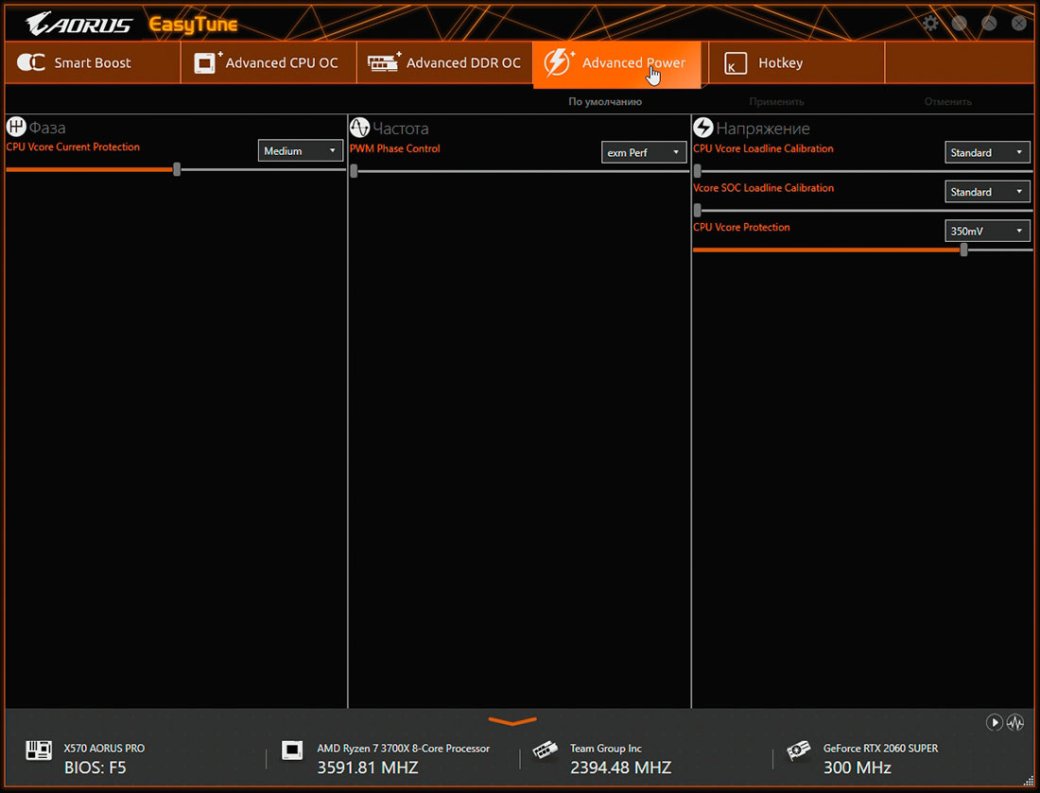Click the memory icon beside Team Group Inc
Image resolution: width=1040 pixels, height=793 pixels.
[x=545, y=751]
